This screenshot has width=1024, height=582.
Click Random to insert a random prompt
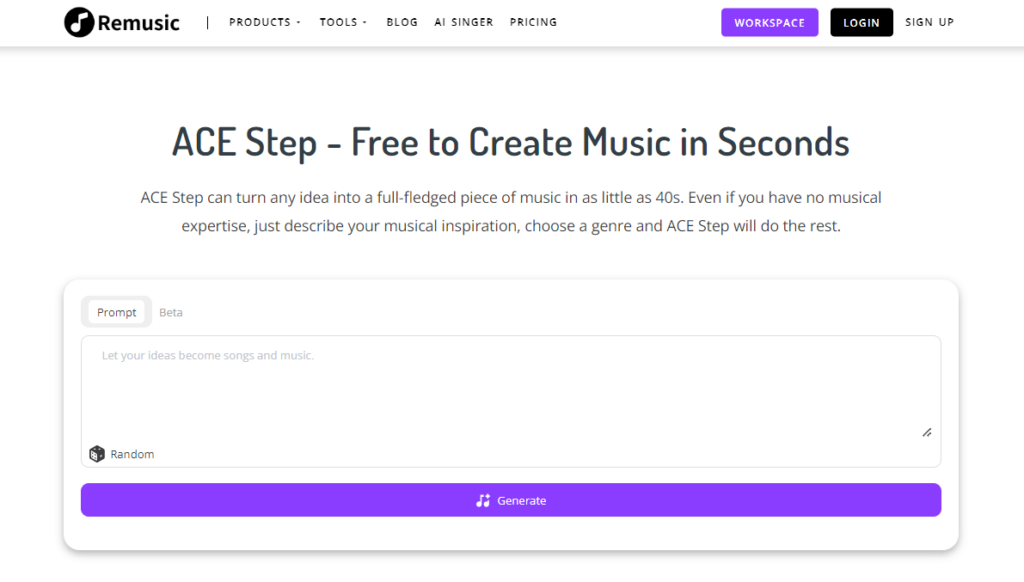[x=132, y=453]
